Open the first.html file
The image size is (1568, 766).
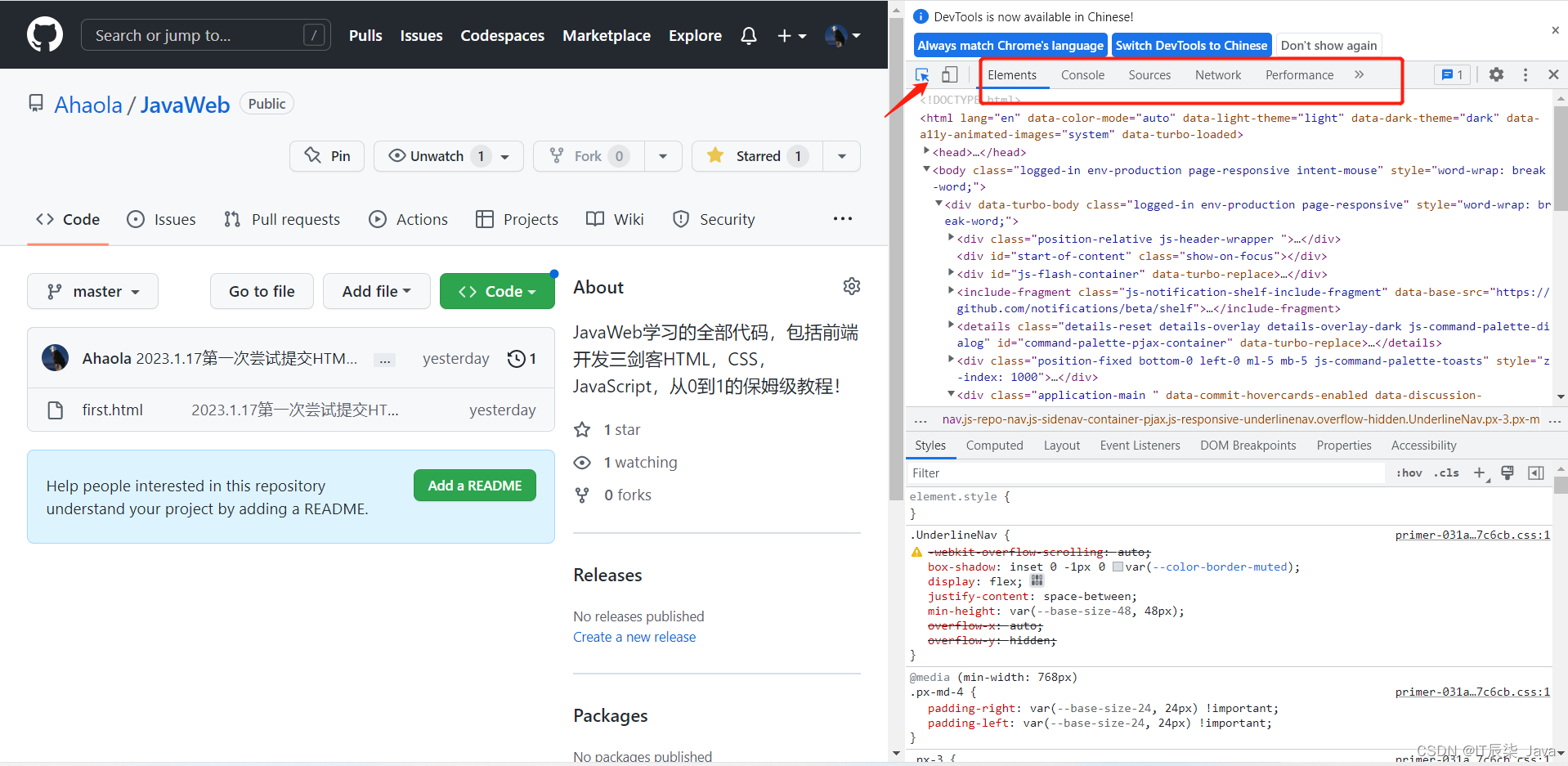click(x=112, y=410)
